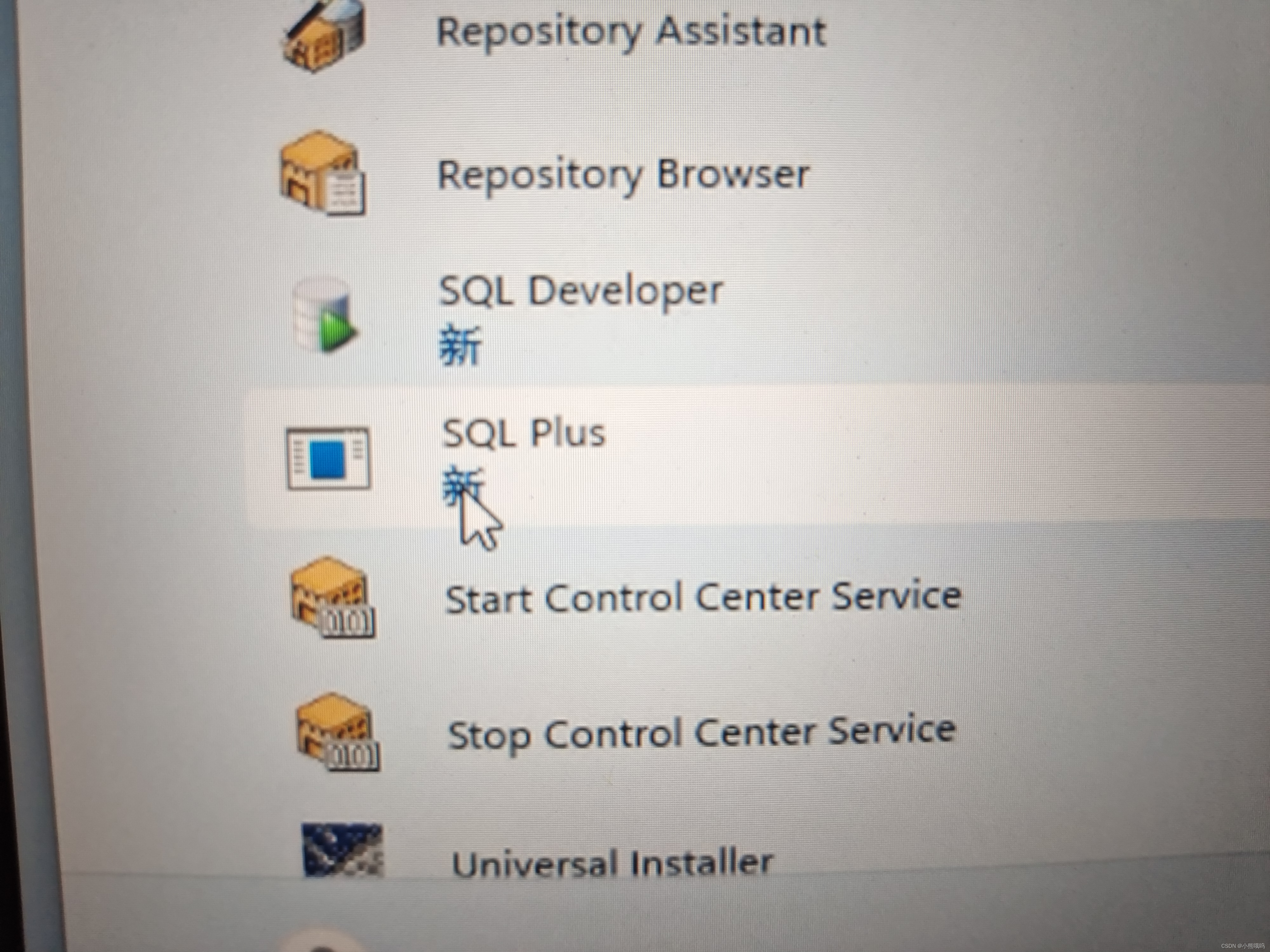Click the 新 badge under SQL Developer
Viewport: 1270px width, 952px height.
[460, 346]
